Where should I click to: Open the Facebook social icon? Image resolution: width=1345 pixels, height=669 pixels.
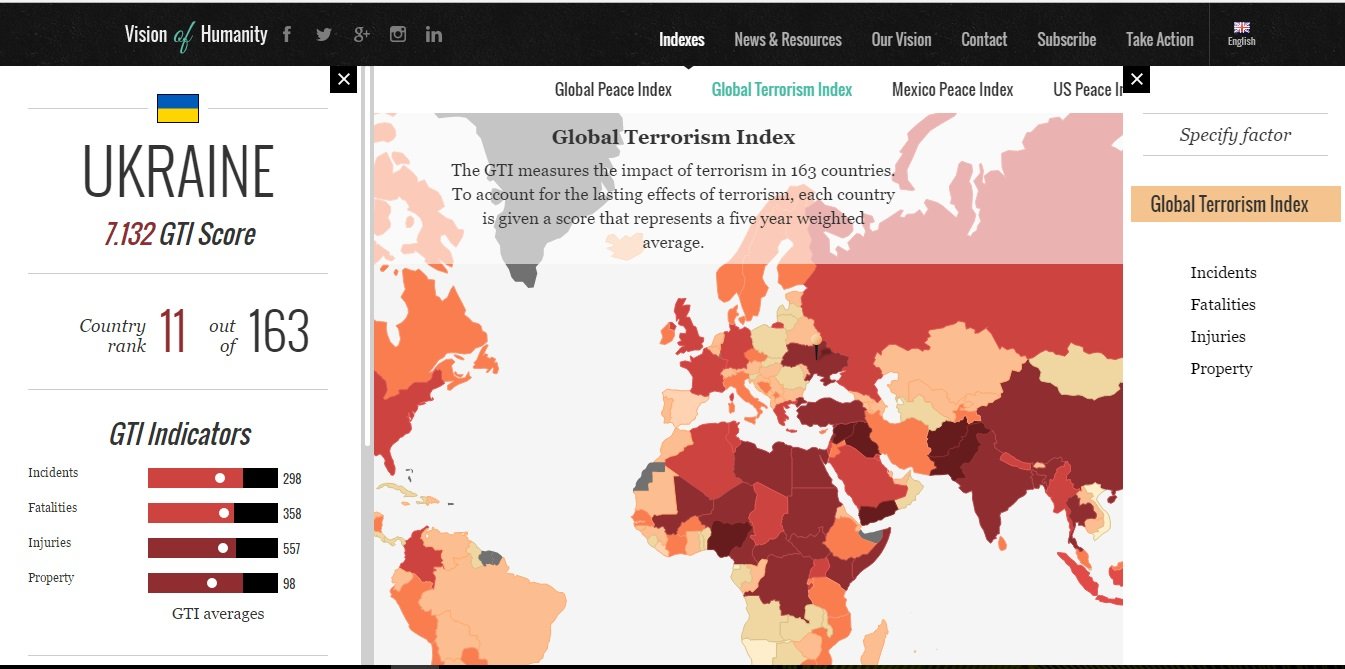click(x=287, y=35)
